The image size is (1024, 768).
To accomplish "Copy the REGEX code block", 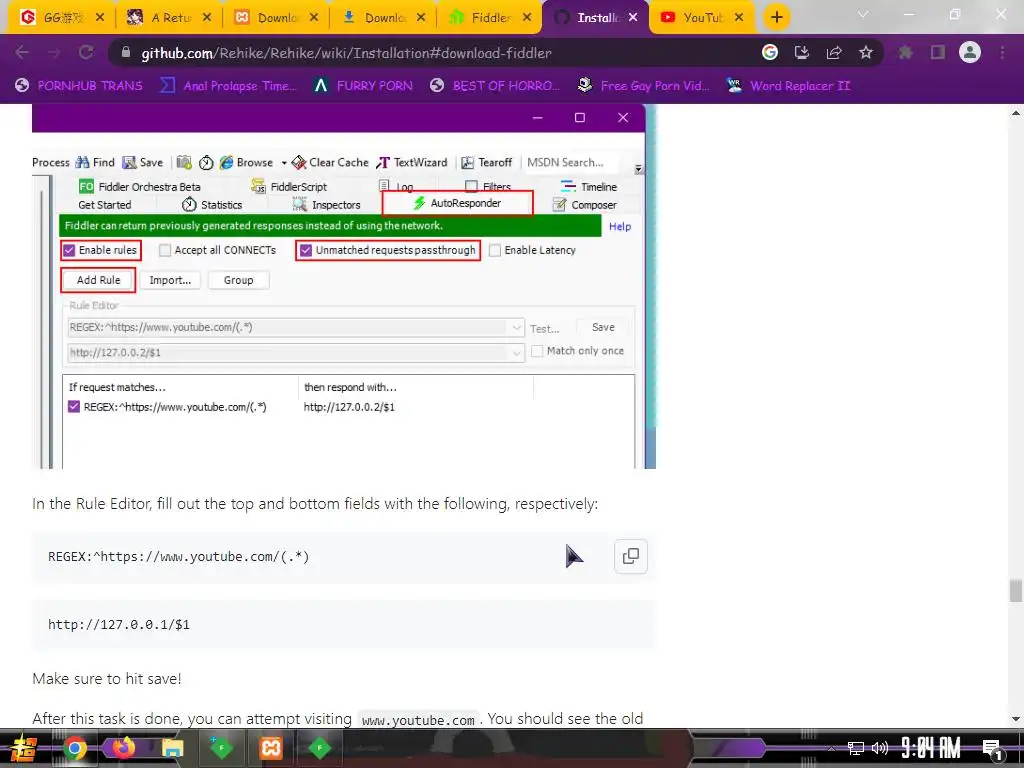I will (x=631, y=556).
